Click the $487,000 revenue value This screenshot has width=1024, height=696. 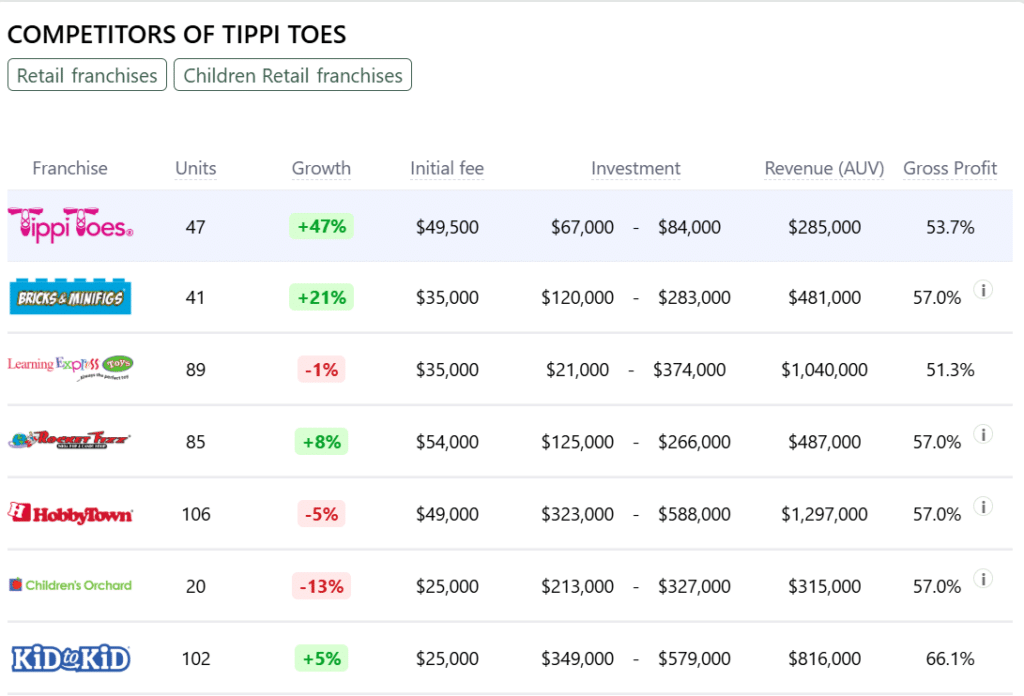coord(824,442)
